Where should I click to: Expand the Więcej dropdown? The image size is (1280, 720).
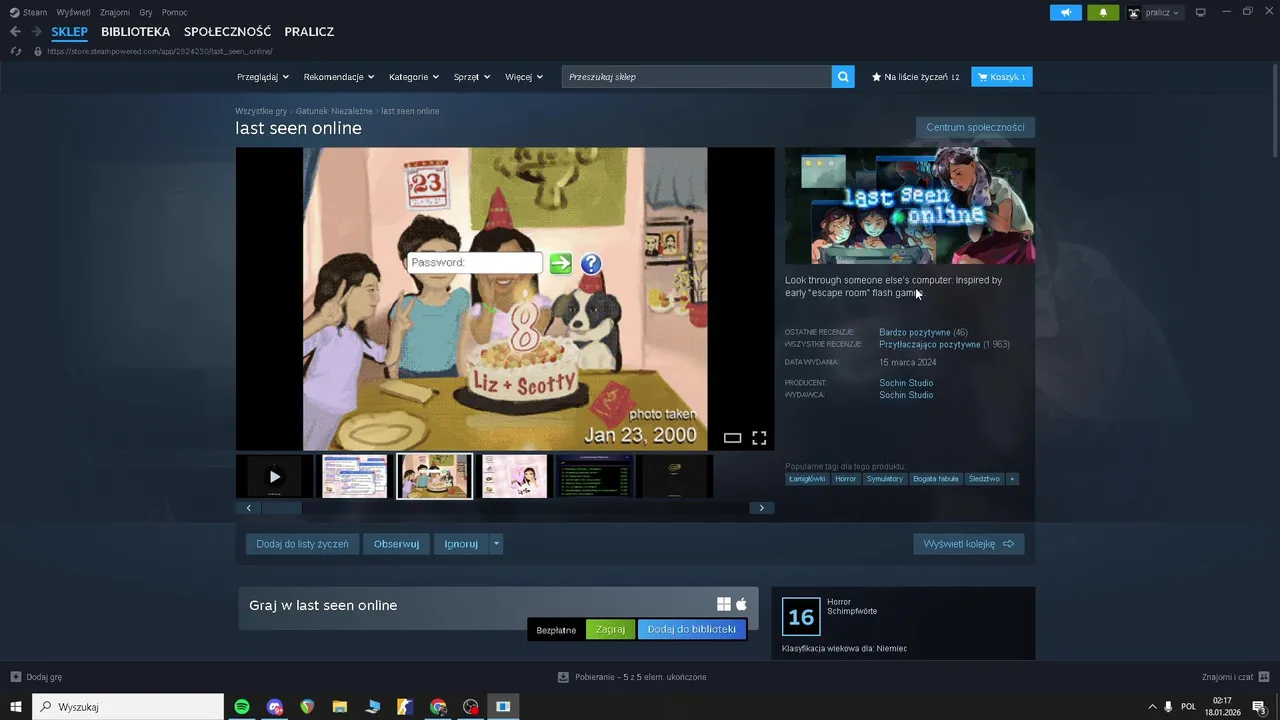tap(524, 77)
